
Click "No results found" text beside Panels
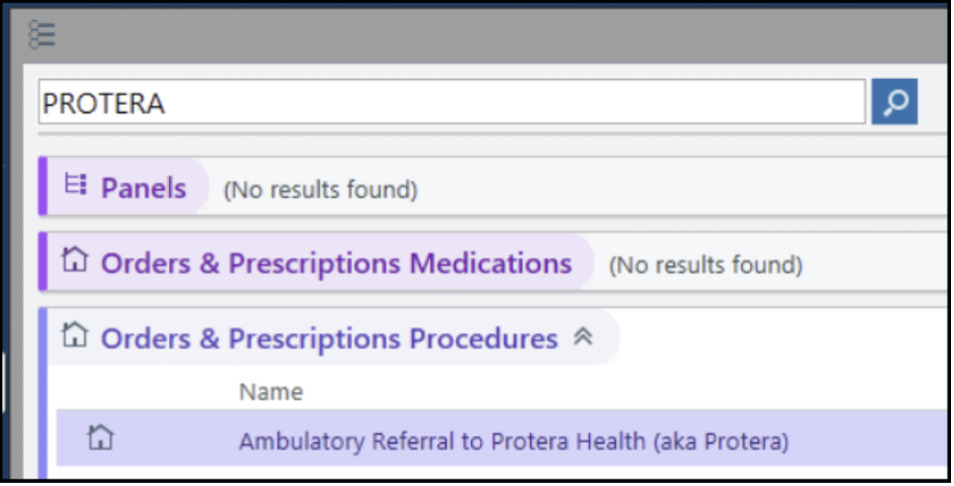point(319,189)
